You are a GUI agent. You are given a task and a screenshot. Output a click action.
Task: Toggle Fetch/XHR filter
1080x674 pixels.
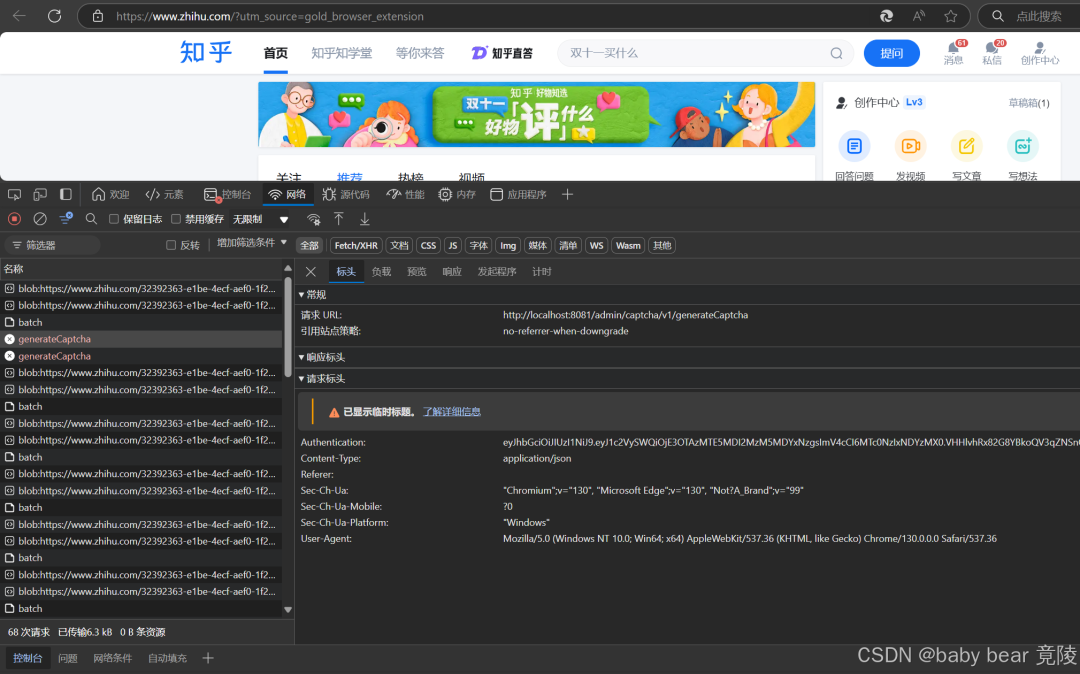click(356, 246)
